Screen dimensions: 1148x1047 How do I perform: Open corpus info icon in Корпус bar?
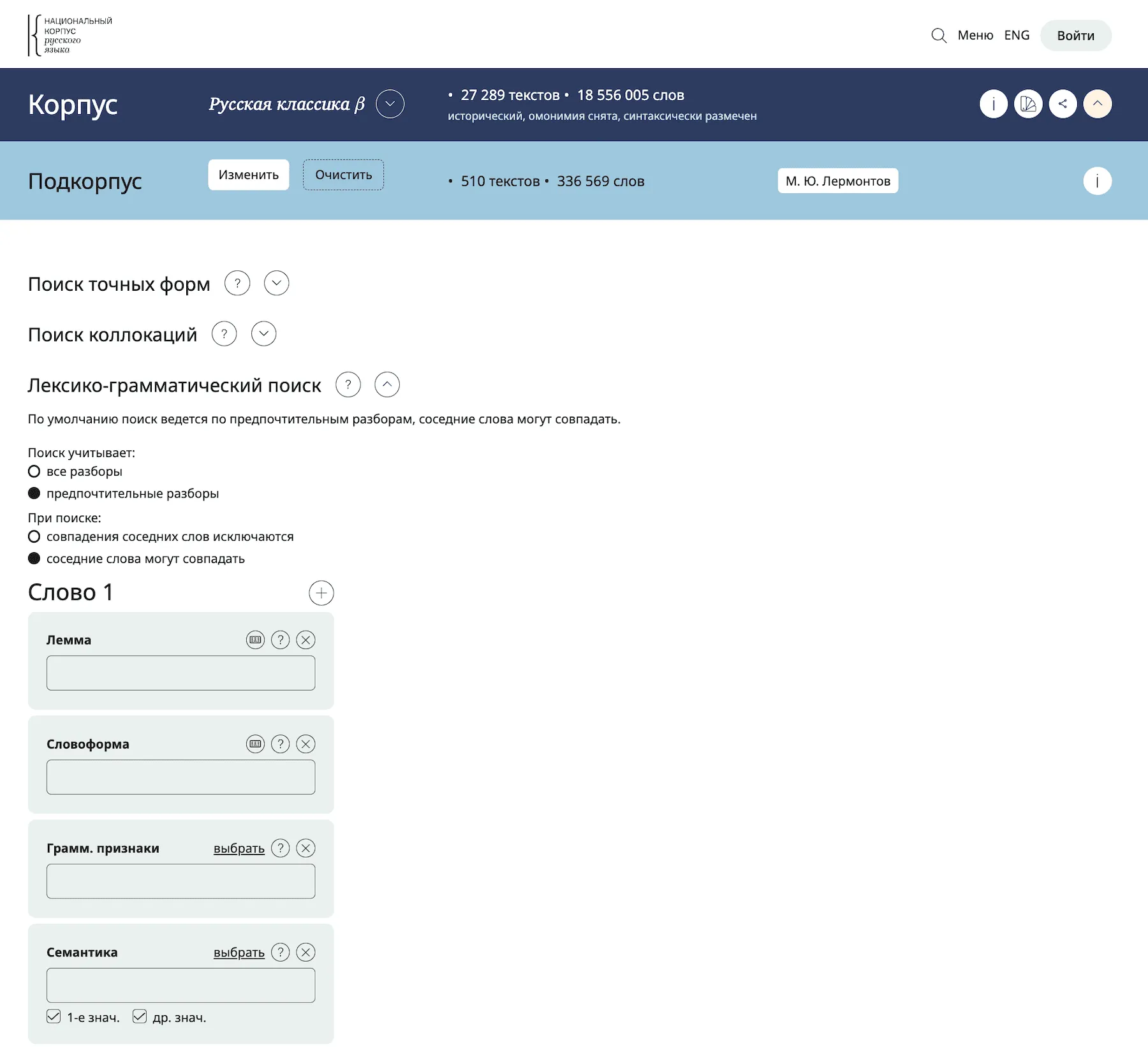[x=994, y=104]
